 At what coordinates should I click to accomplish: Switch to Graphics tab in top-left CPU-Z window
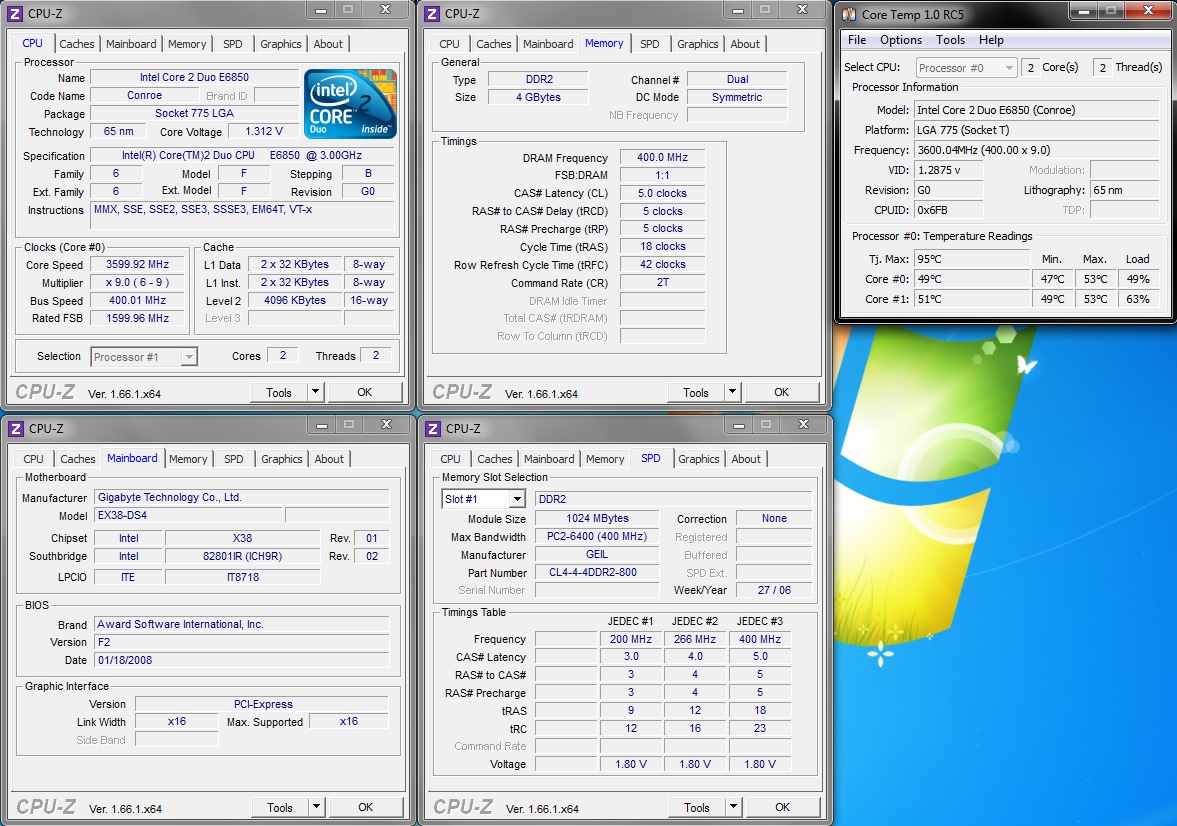pos(281,44)
